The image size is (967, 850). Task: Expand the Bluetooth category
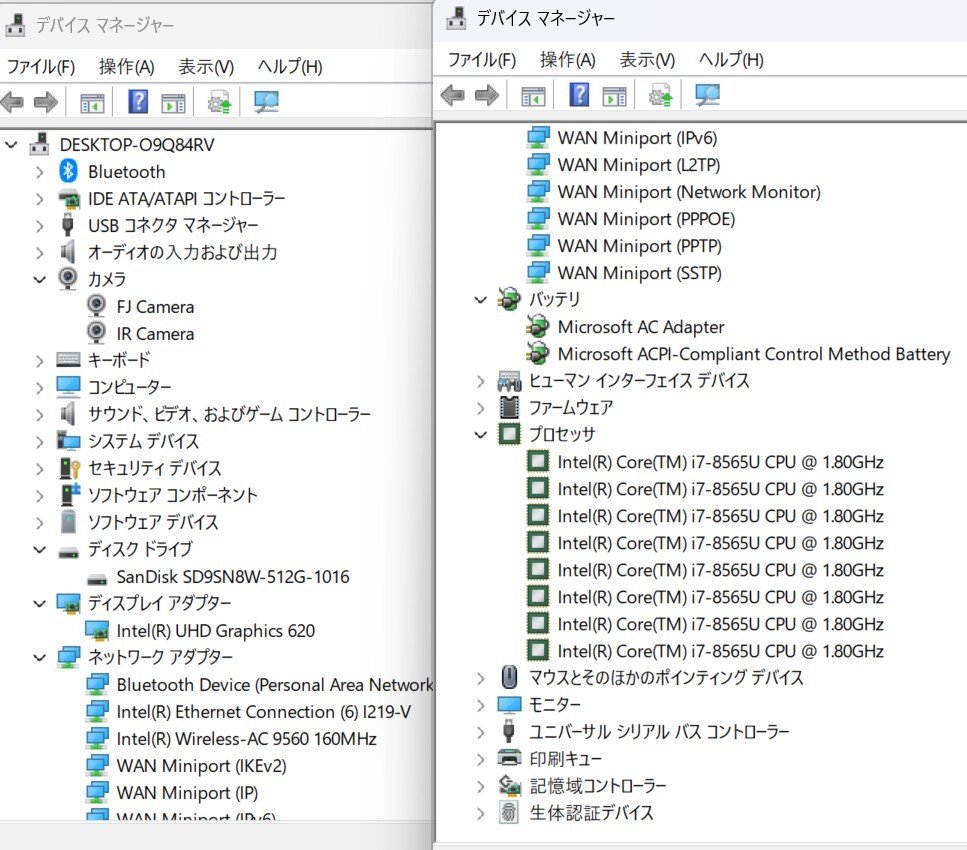40,172
